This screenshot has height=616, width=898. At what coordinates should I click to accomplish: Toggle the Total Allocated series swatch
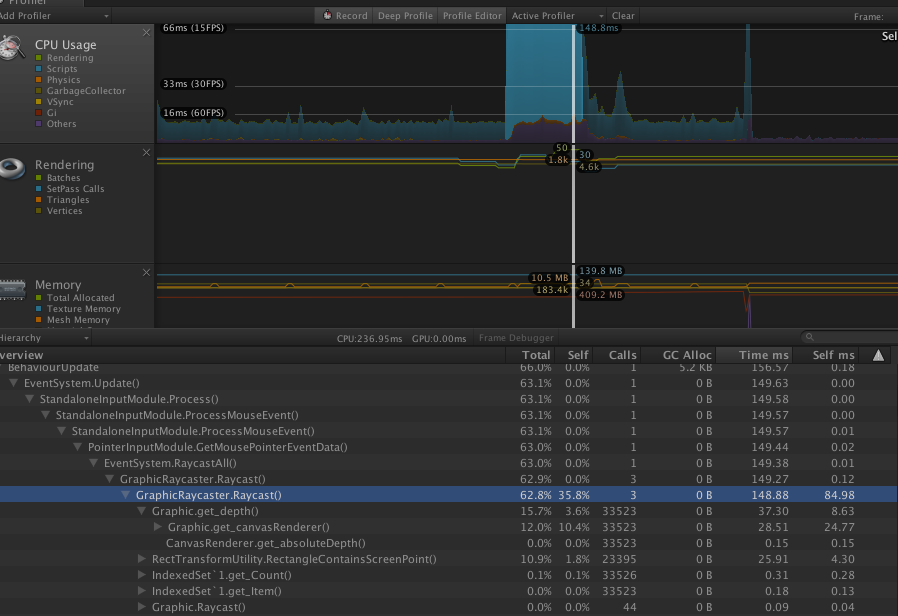tap(39, 298)
